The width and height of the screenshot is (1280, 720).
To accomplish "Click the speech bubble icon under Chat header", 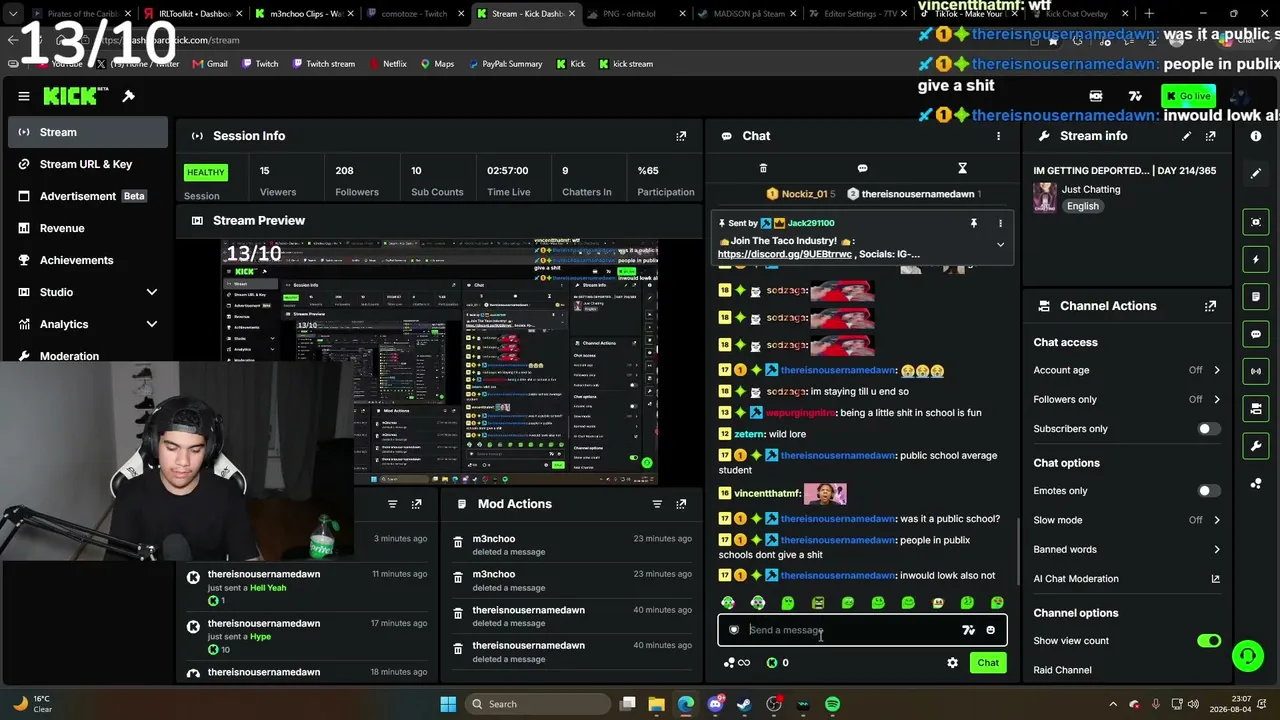I will [x=862, y=168].
